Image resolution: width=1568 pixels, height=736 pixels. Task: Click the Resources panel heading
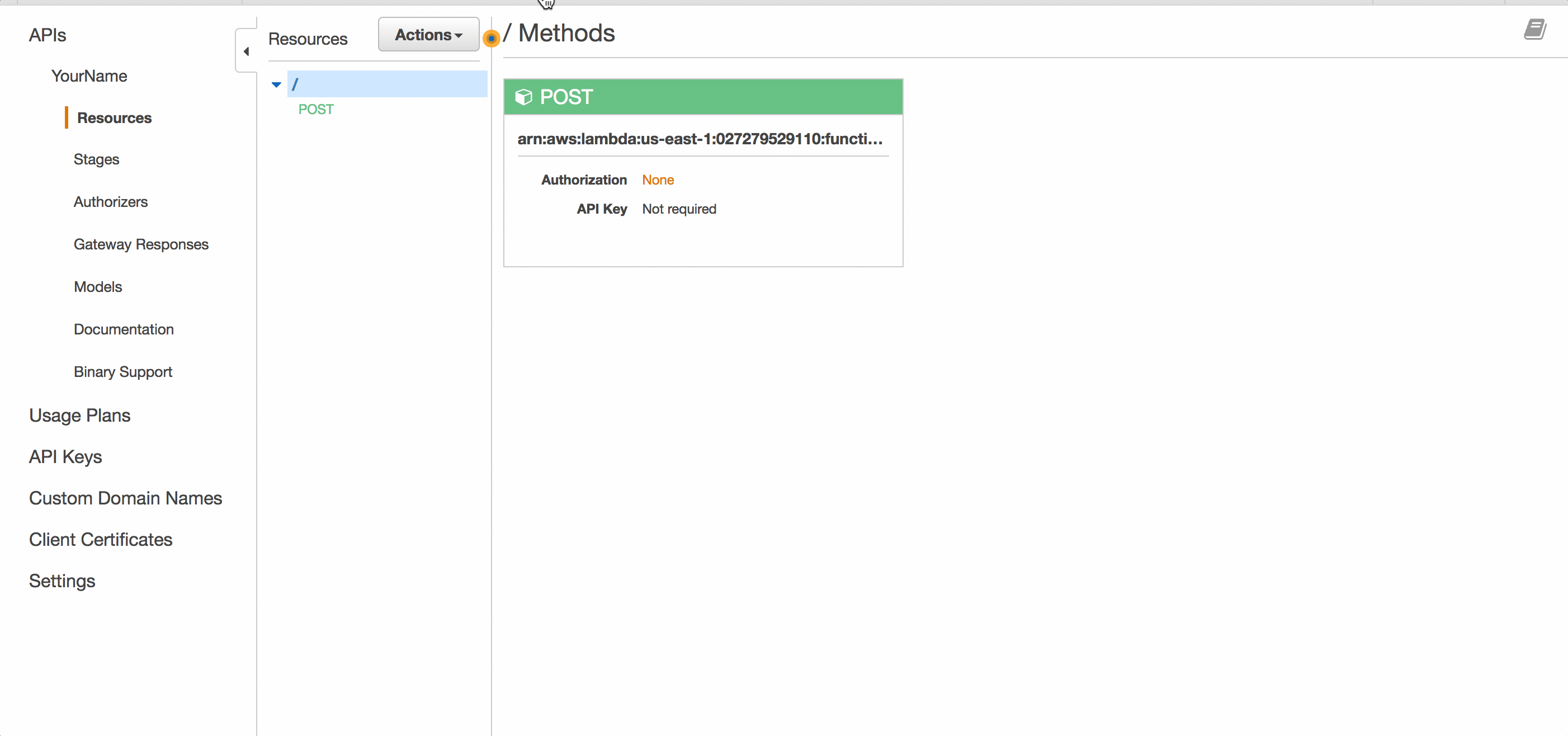[x=308, y=39]
